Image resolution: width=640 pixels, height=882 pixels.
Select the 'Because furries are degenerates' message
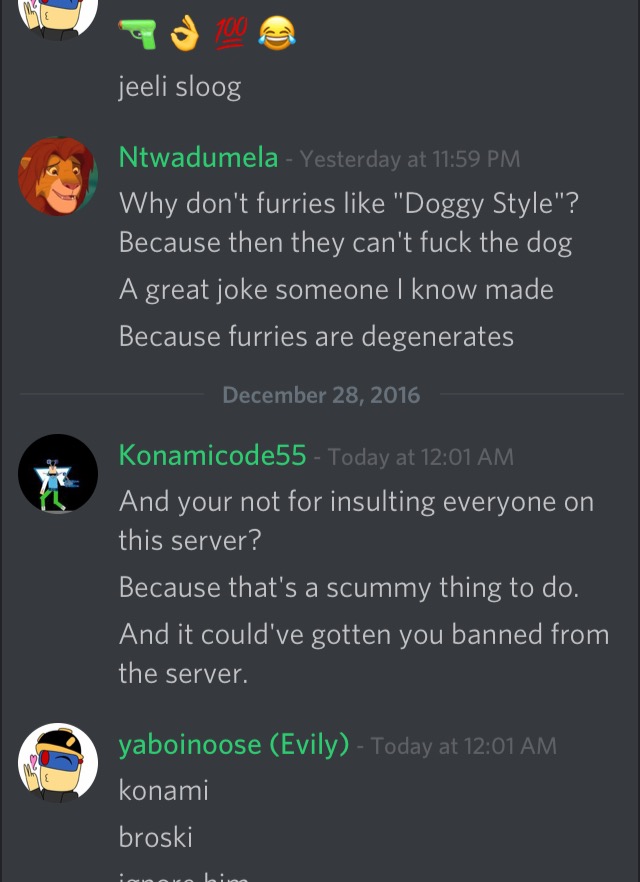[x=316, y=337]
